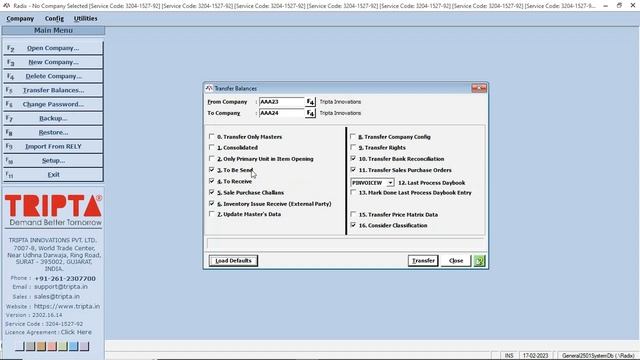Uncheck the To Be Send option
640x360 pixels.
(x=211, y=170)
